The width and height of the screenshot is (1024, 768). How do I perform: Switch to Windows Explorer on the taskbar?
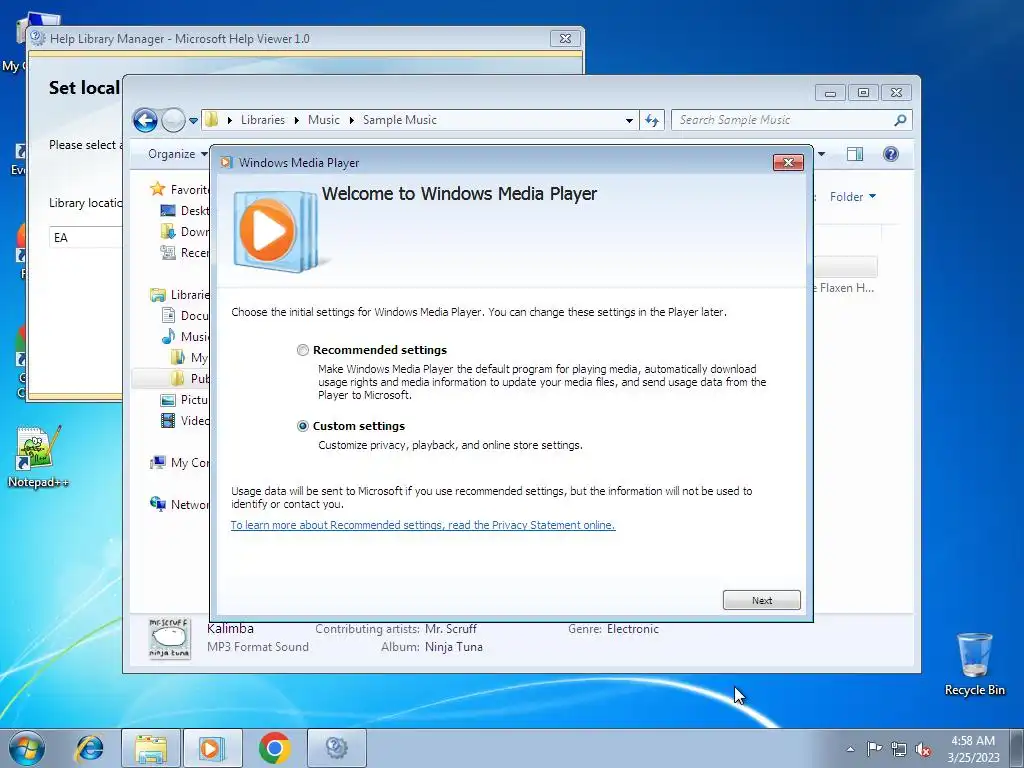point(151,748)
